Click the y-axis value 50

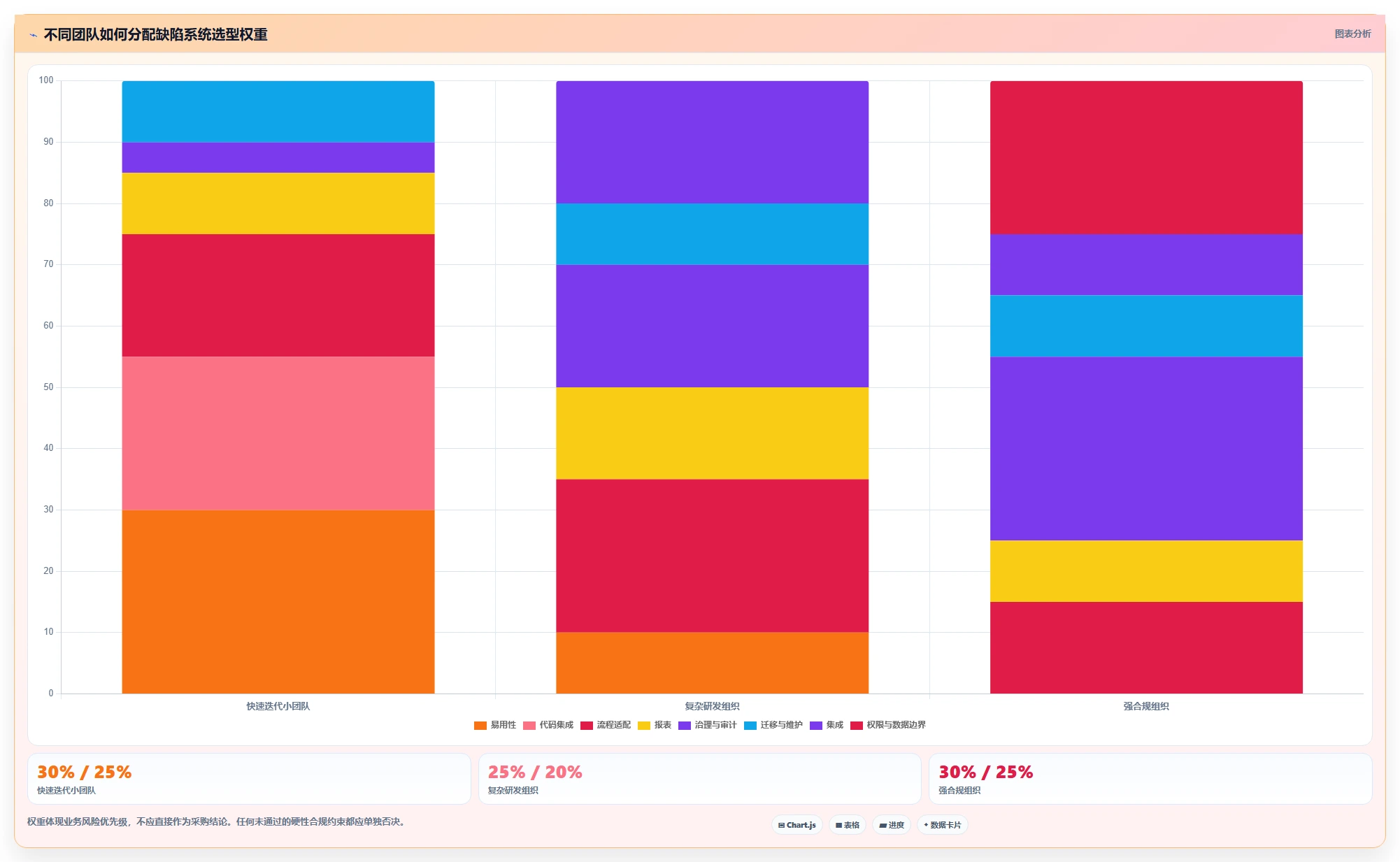click(x=48, y=387)
